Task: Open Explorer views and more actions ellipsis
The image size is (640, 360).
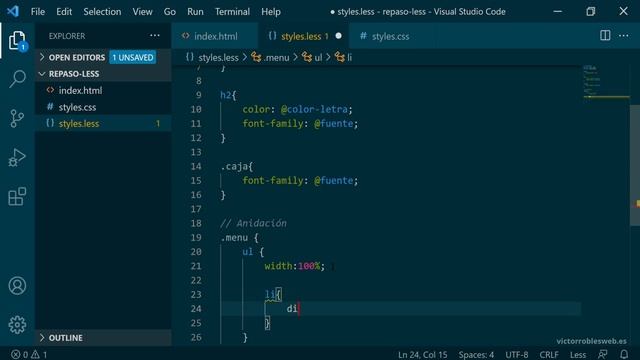Action: click(155, 36)
